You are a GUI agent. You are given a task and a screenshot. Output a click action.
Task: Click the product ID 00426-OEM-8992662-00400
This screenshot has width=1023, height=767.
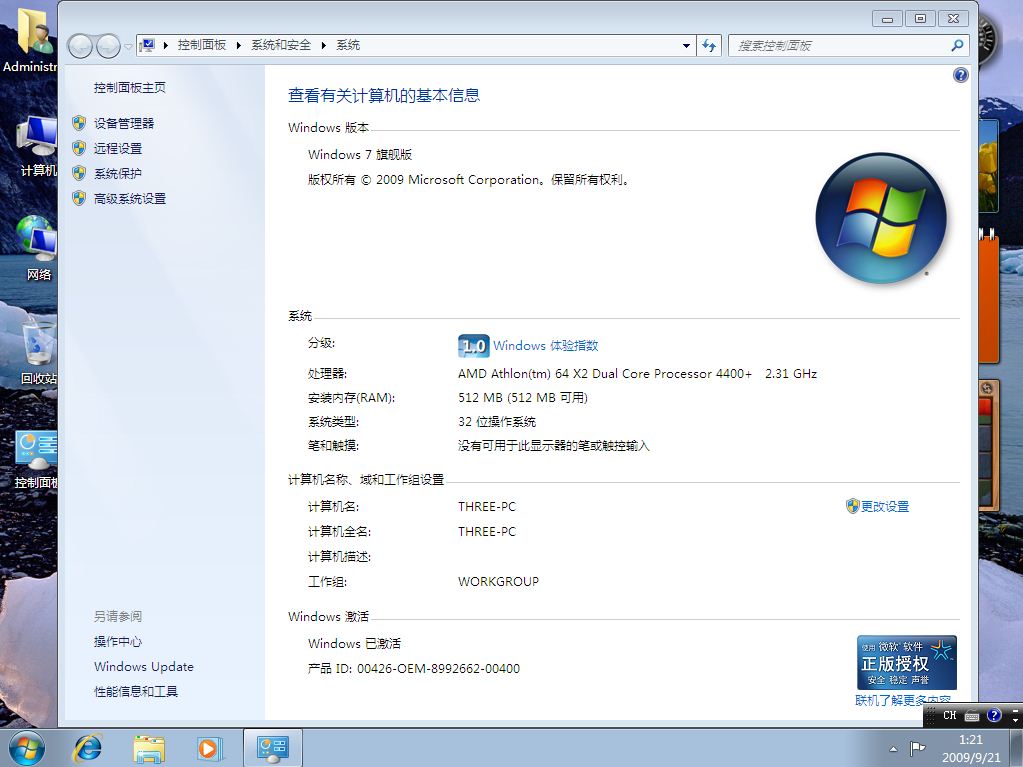coord(438,669)
